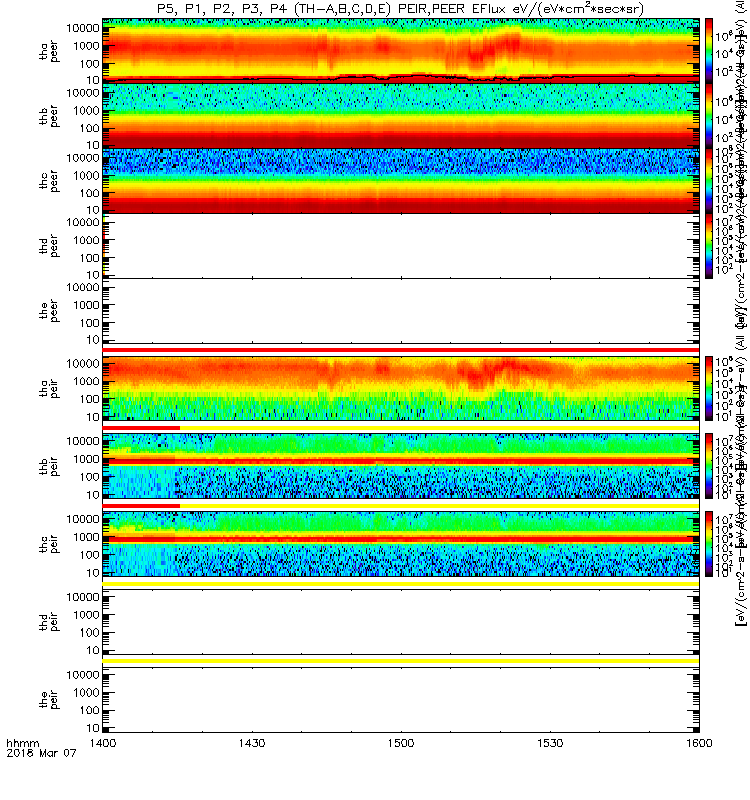Screen dimensions: 750x800
Task: Select the "thd peir" panel label
Action: coord(49,622)
